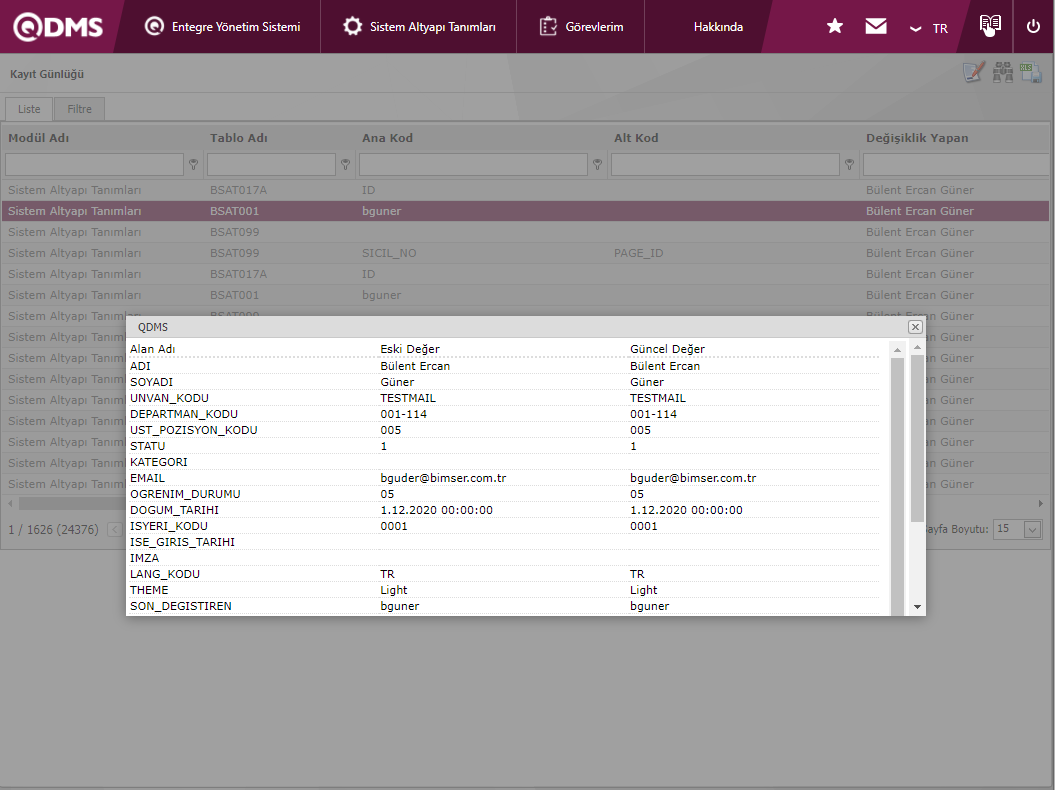Open Sistem Altyapı Tanımları menu
This screenshot has width=1055, height=790.
[x=419, y=27]
